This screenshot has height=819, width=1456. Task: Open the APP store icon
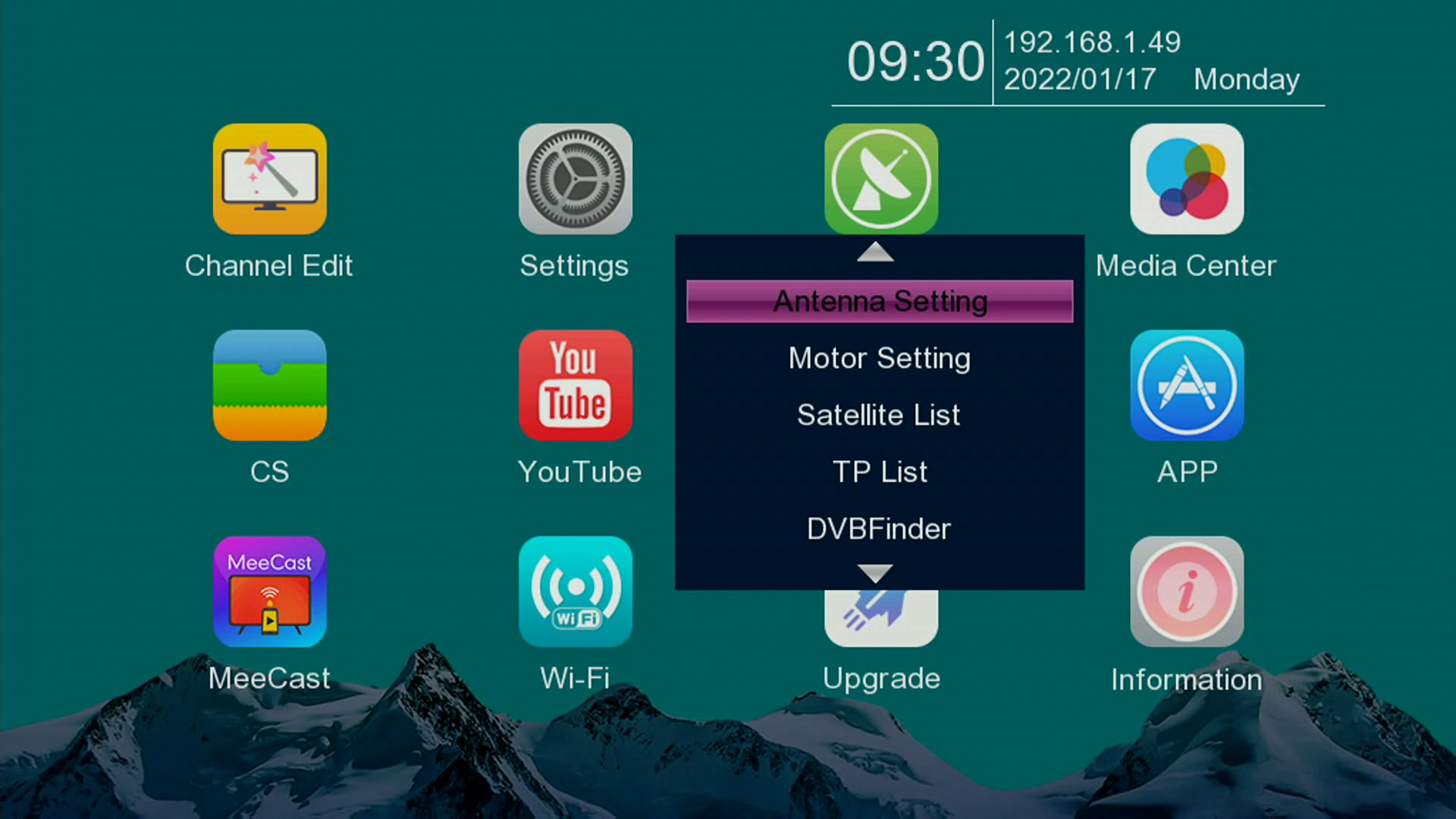1186,385
